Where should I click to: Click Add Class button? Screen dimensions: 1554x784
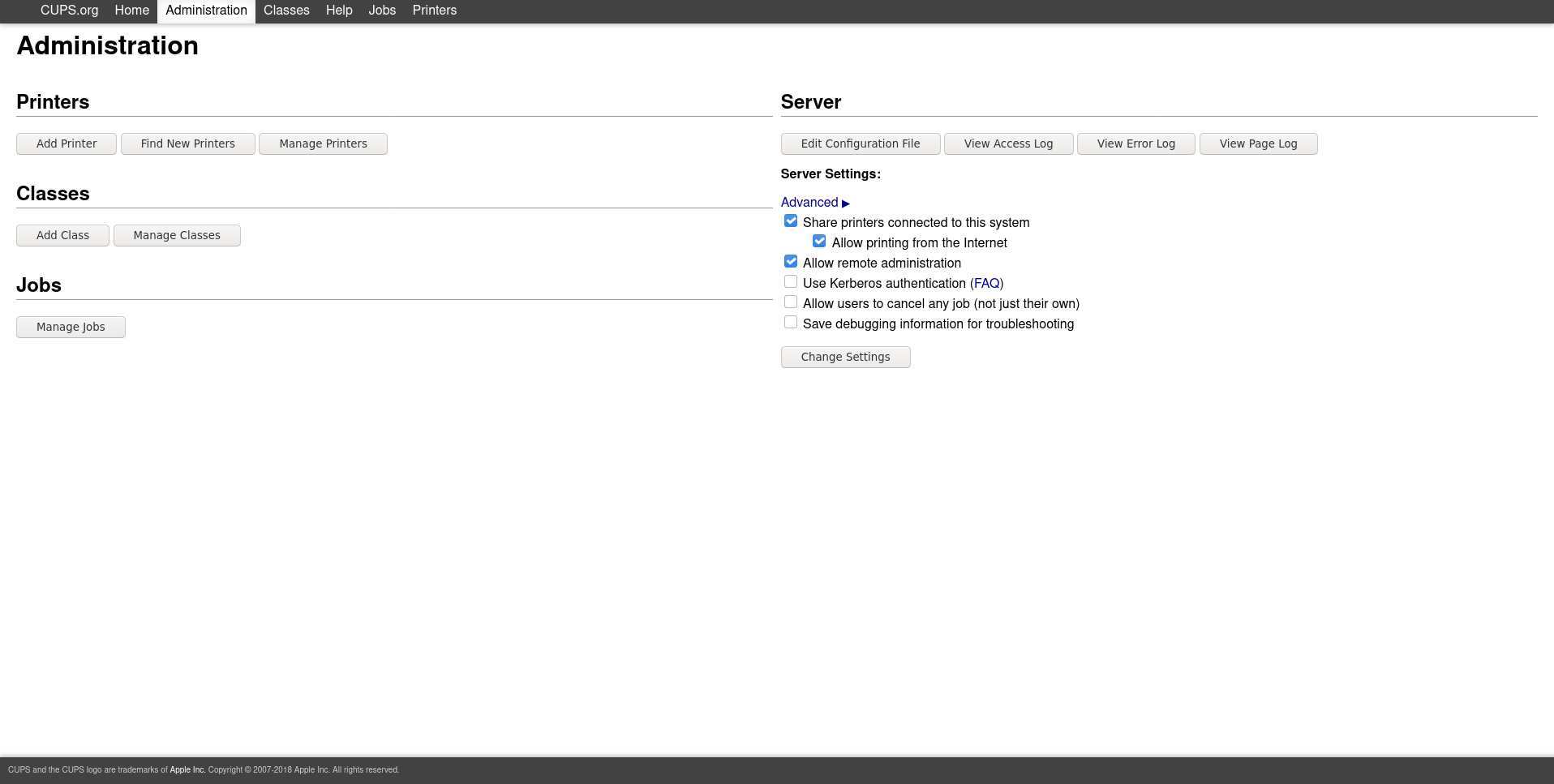62,236
